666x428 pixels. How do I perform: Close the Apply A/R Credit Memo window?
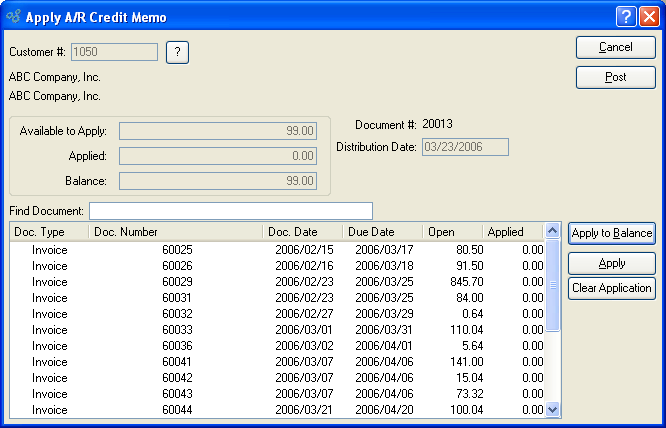point(648,17)
